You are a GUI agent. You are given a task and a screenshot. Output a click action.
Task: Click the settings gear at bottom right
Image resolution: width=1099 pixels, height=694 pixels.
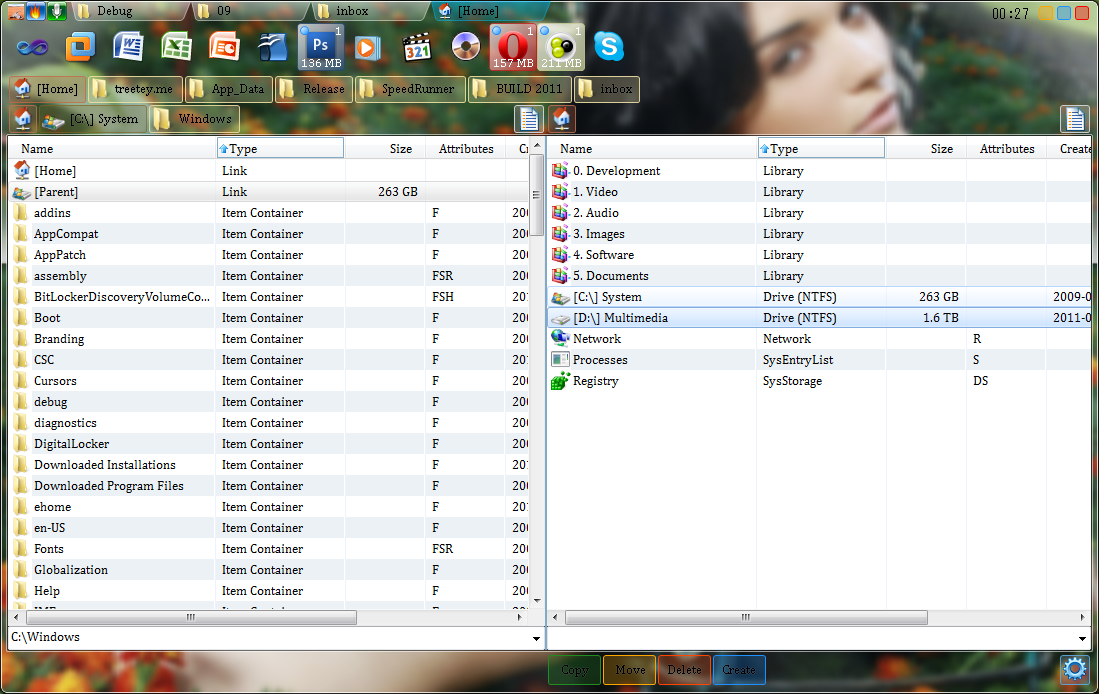[x=1074, y=669]
